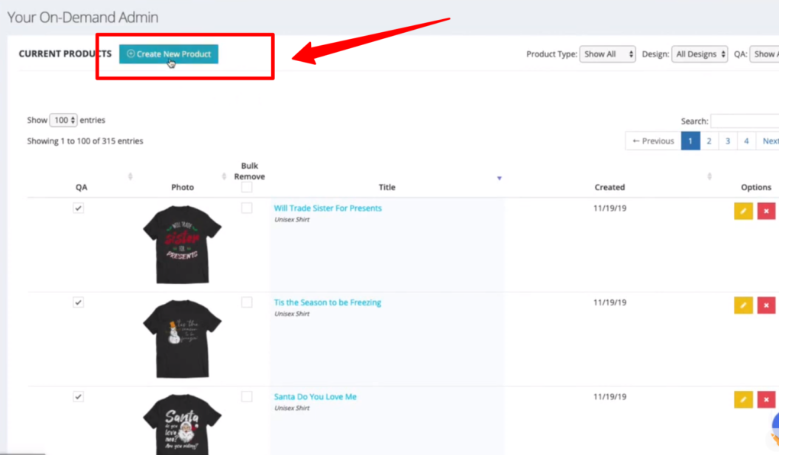
Task: Click yellow edit pencil for Tis the Season
Action: tap(743, 305)
